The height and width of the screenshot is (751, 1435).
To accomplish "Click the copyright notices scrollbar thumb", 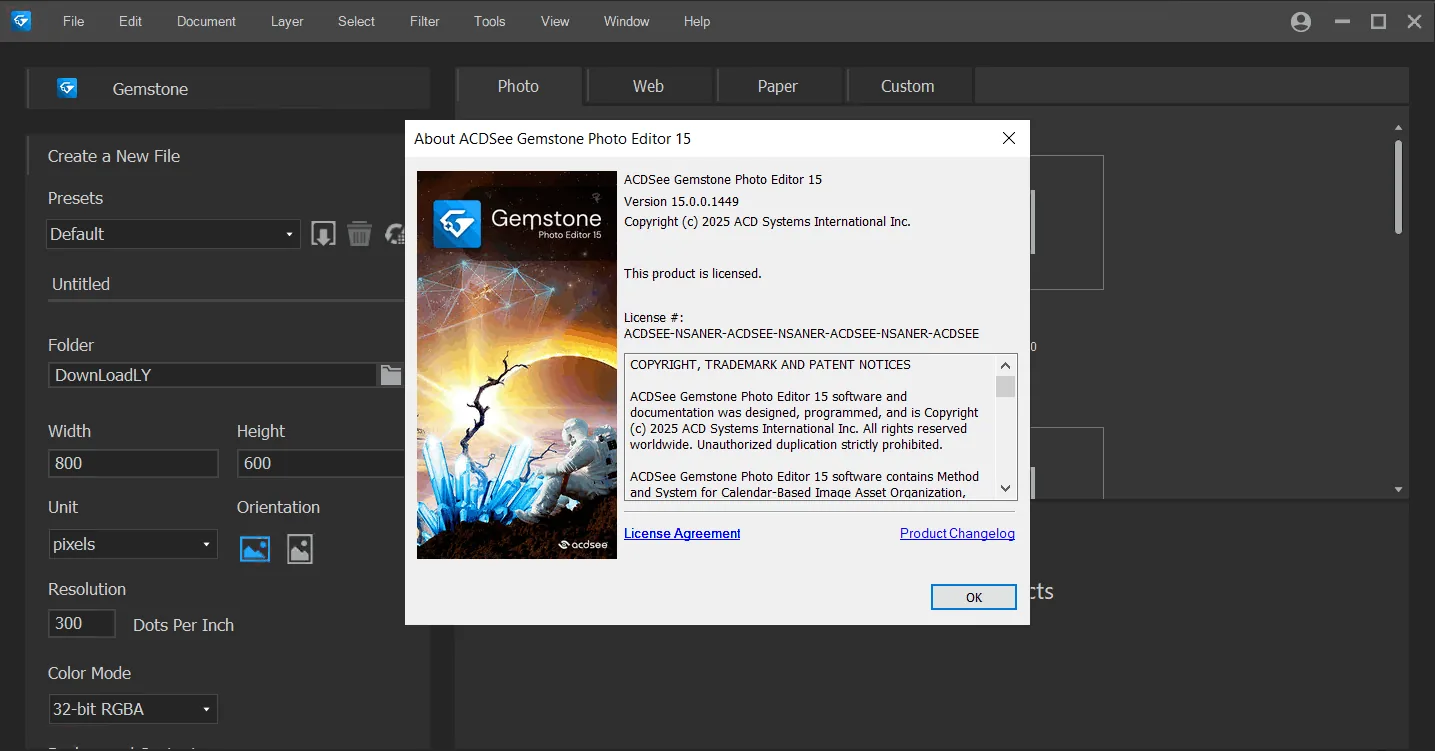I will (x=1006, y=386).
